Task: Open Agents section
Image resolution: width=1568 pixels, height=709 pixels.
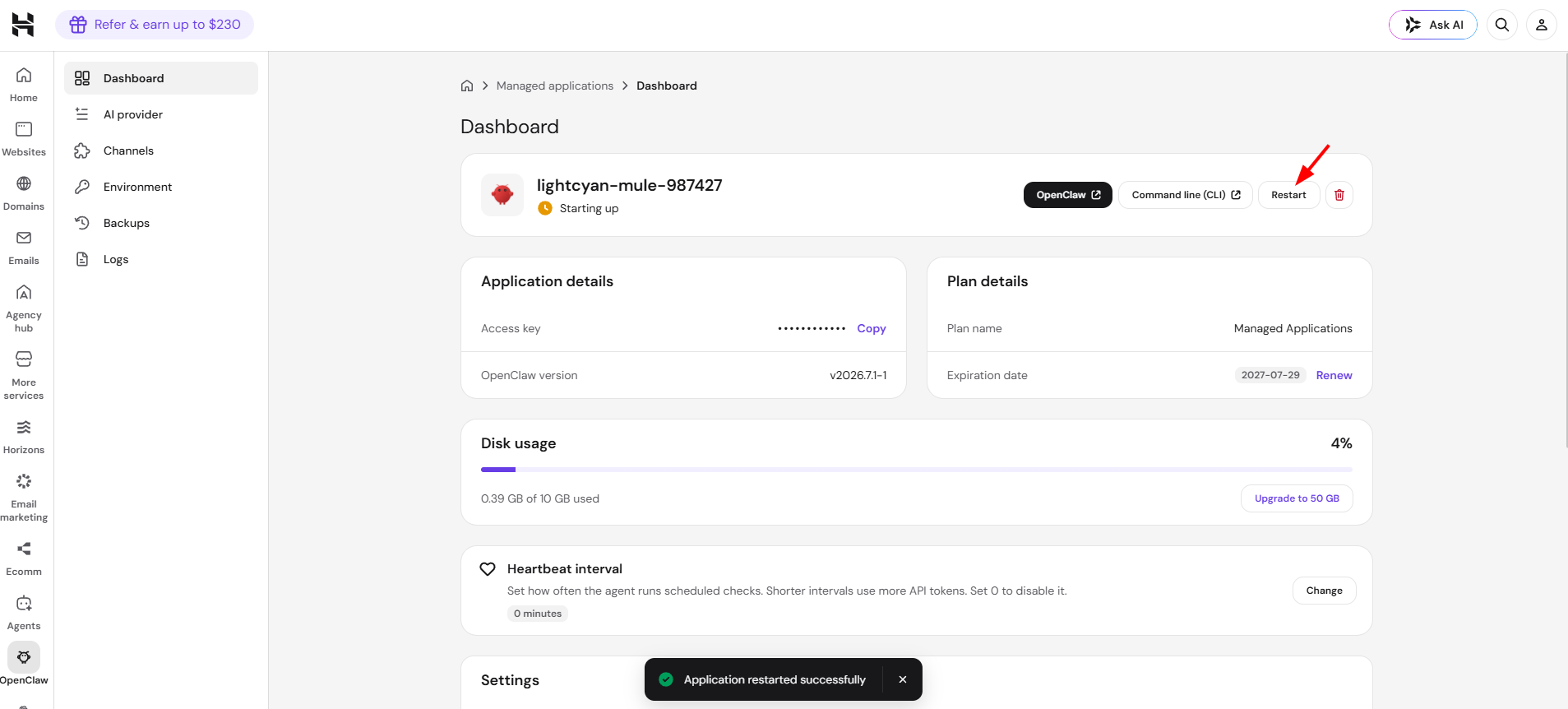Action: (x=24, y=613)
